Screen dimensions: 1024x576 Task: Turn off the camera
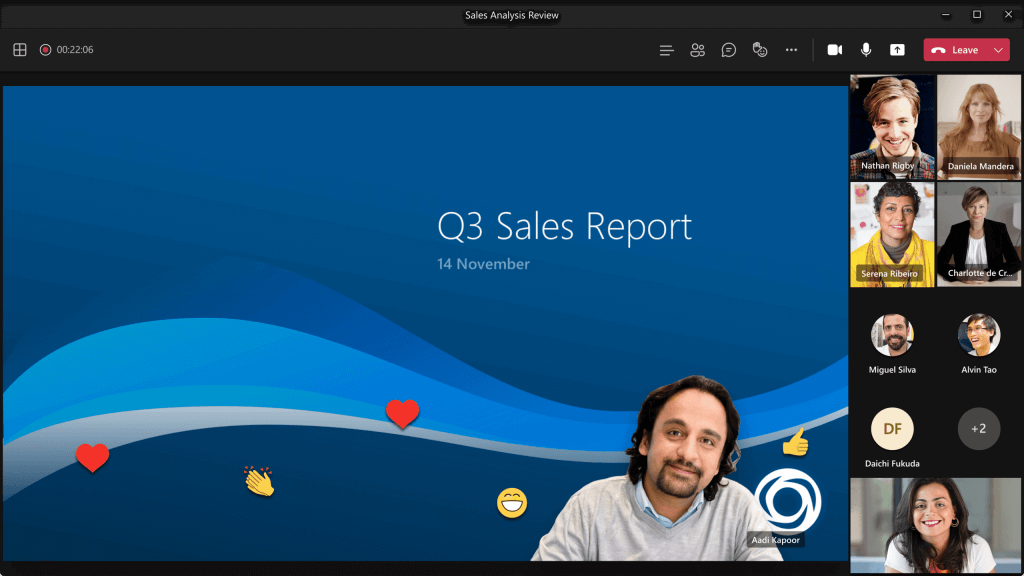pos(834,50)
